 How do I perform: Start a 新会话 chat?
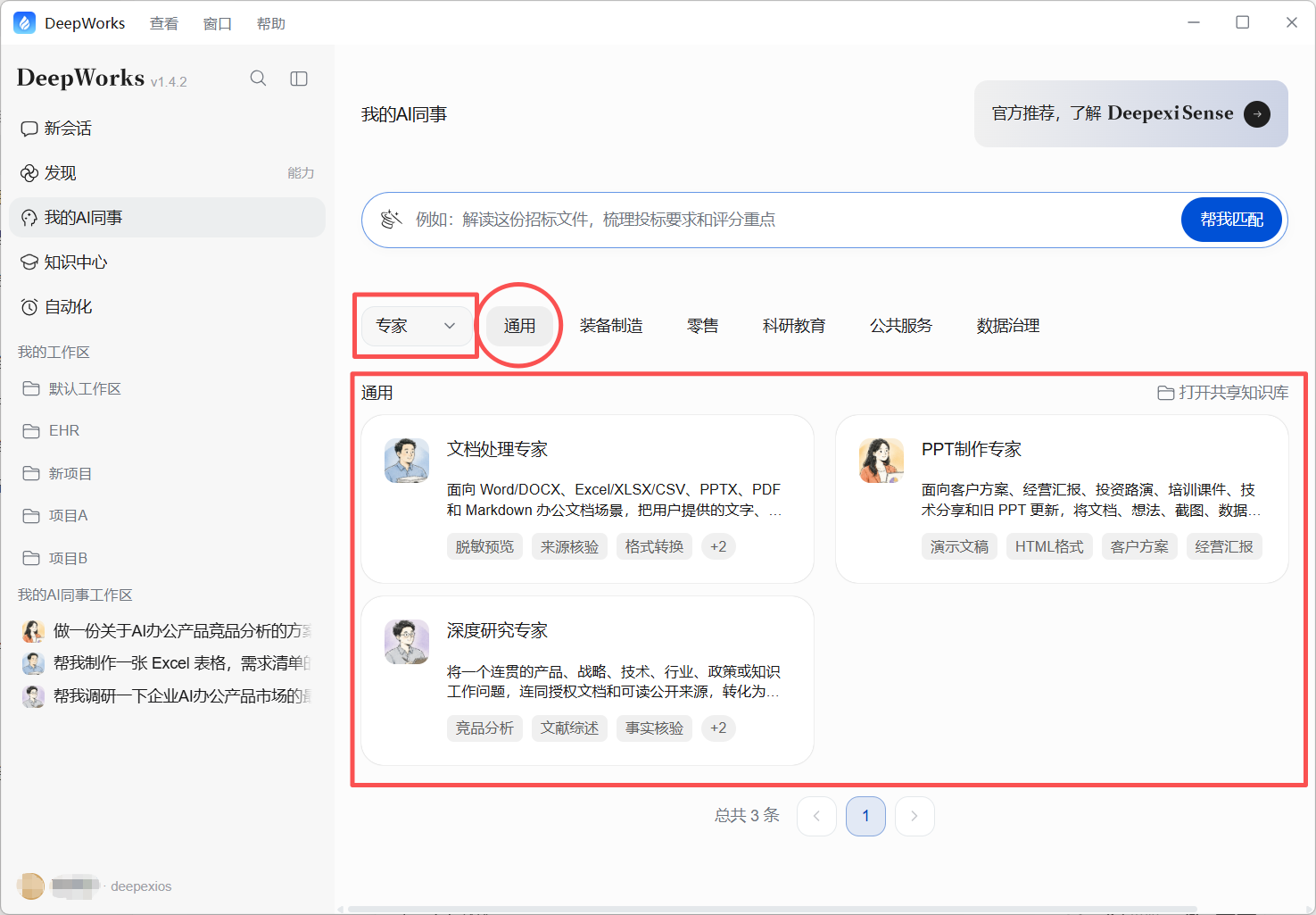point(167,129)
